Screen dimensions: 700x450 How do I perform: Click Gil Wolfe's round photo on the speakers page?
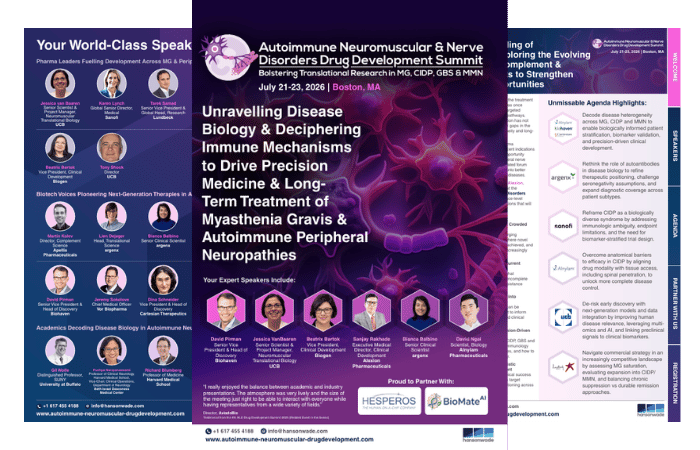click(x=60, y=350)
